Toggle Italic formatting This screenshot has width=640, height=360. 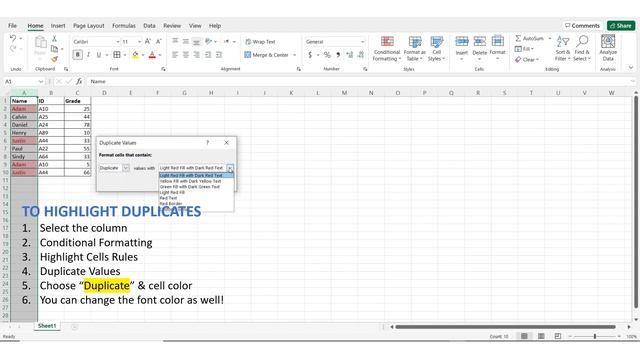(x=88, y=55)
